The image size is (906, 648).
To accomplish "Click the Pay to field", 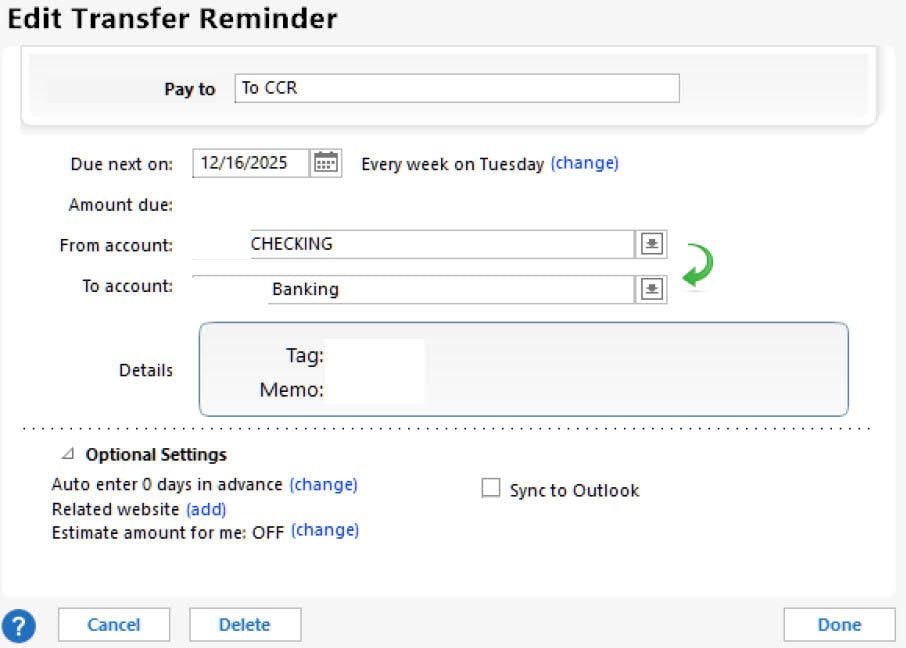I will pyautogui.click(x=455, y=87).
